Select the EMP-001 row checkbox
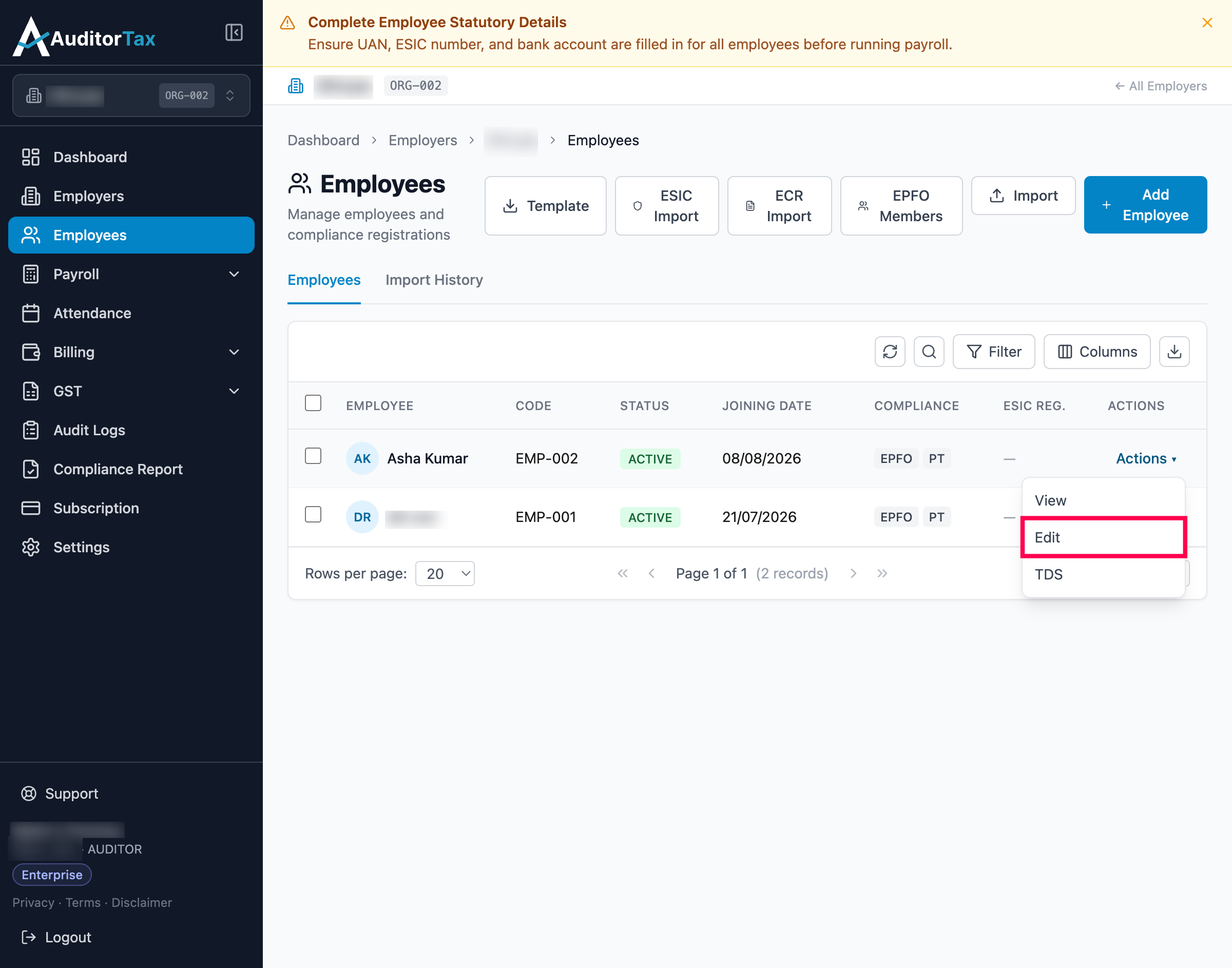This screenshot has height=968, width=1232. pos(313,515)
